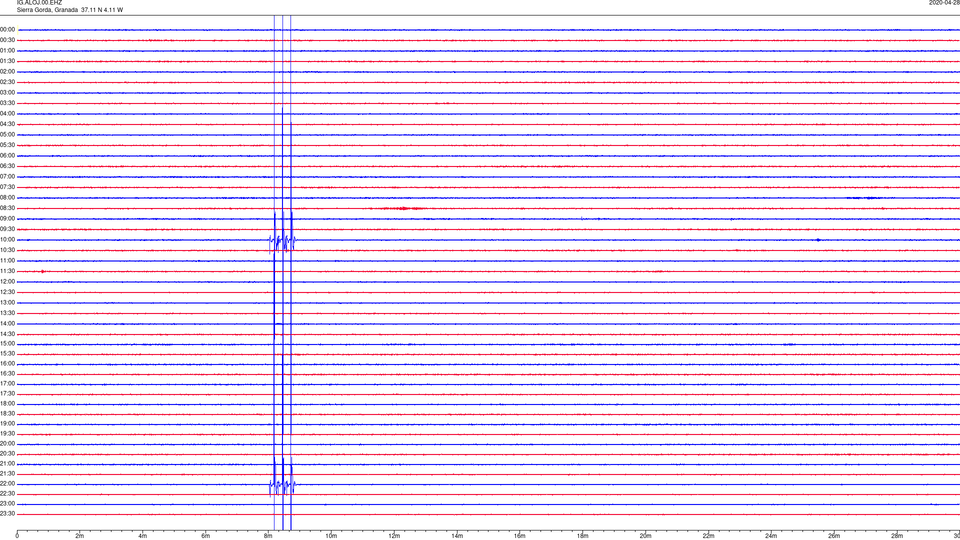Click the station code IG.ALOJ.00.EHZ header
The image size is (960, 540).
click(x=39, y=3)
